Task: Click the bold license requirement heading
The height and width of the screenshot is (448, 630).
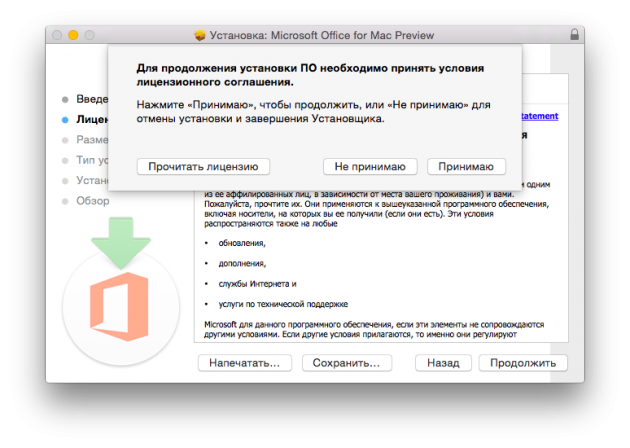Action: [x=310, y=75]
